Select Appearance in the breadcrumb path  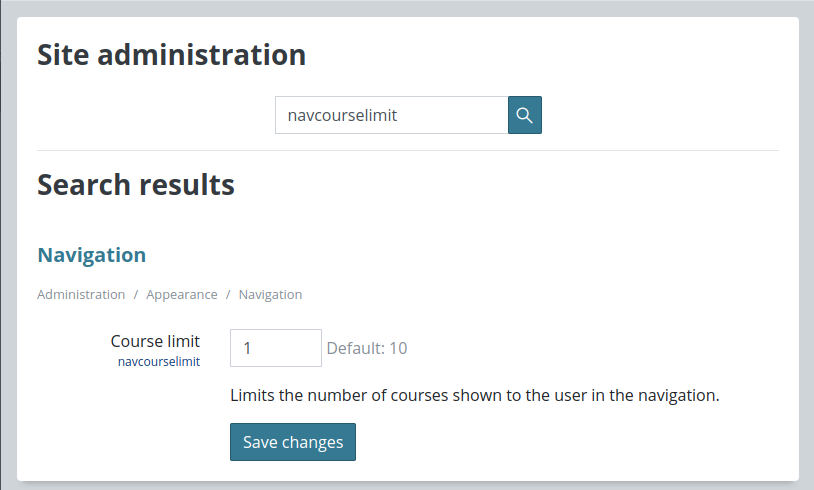pyautogui.click(x=182, y=294)
